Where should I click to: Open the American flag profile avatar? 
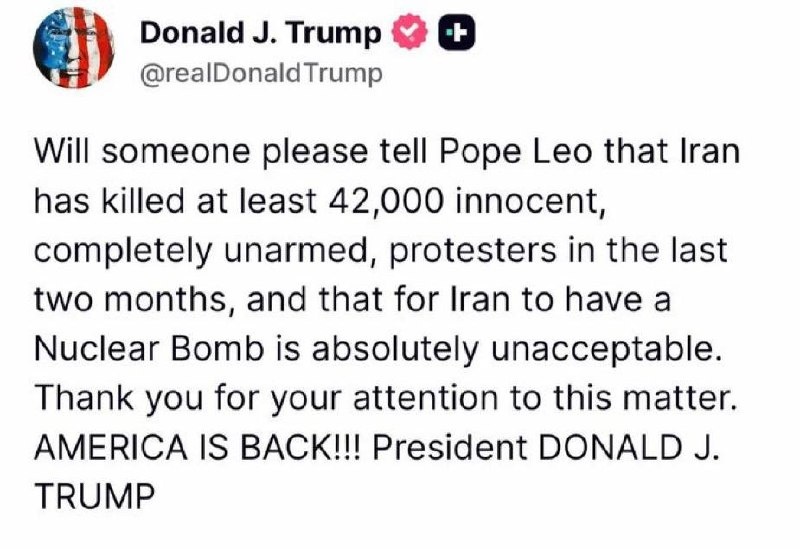(x=73, y=48)
